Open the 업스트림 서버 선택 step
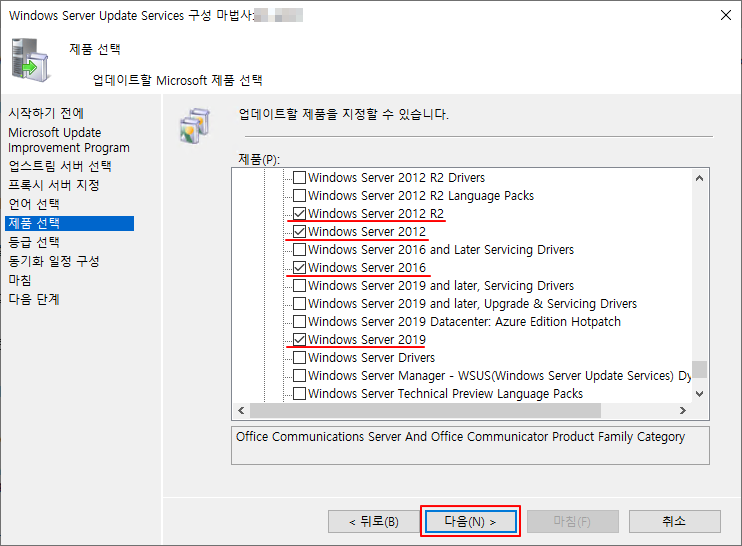Image resolution: width=742 pixels, height=546 pixels. (60, 166)
